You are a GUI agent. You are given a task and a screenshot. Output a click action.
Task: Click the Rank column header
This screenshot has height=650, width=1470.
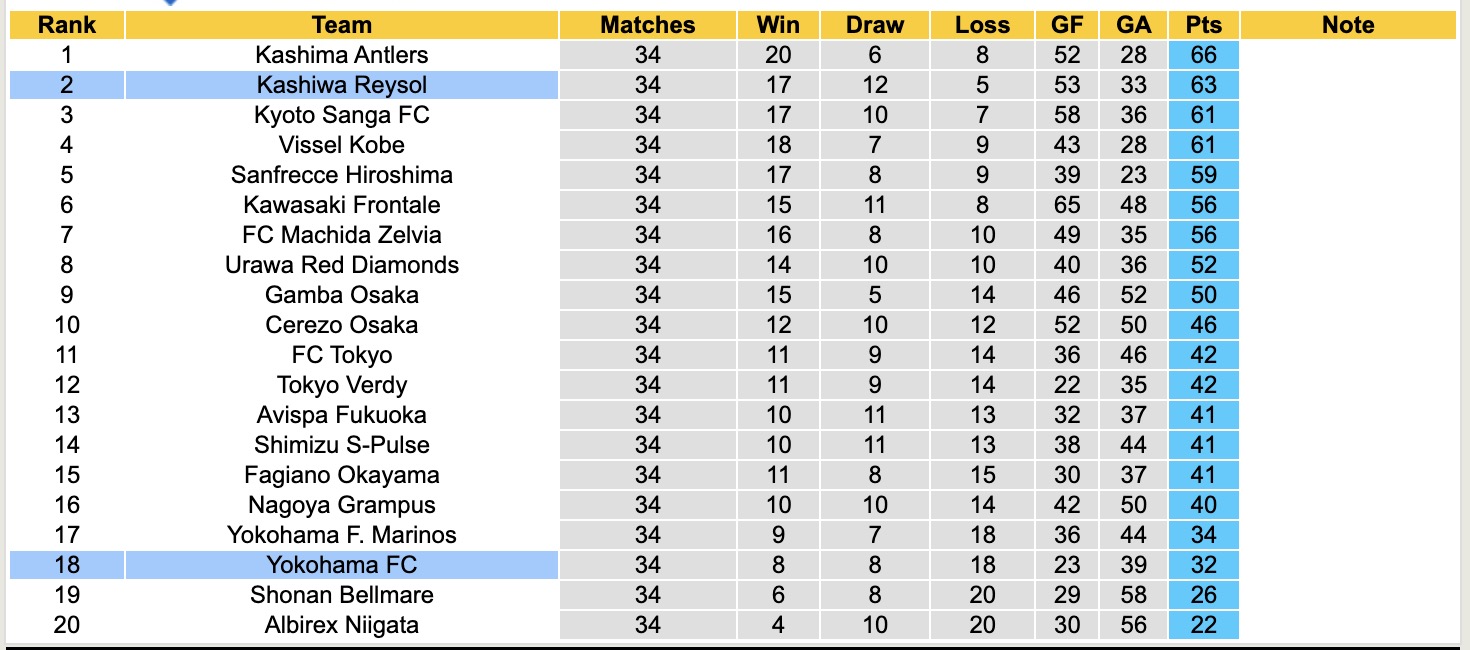tap(66, 25)
